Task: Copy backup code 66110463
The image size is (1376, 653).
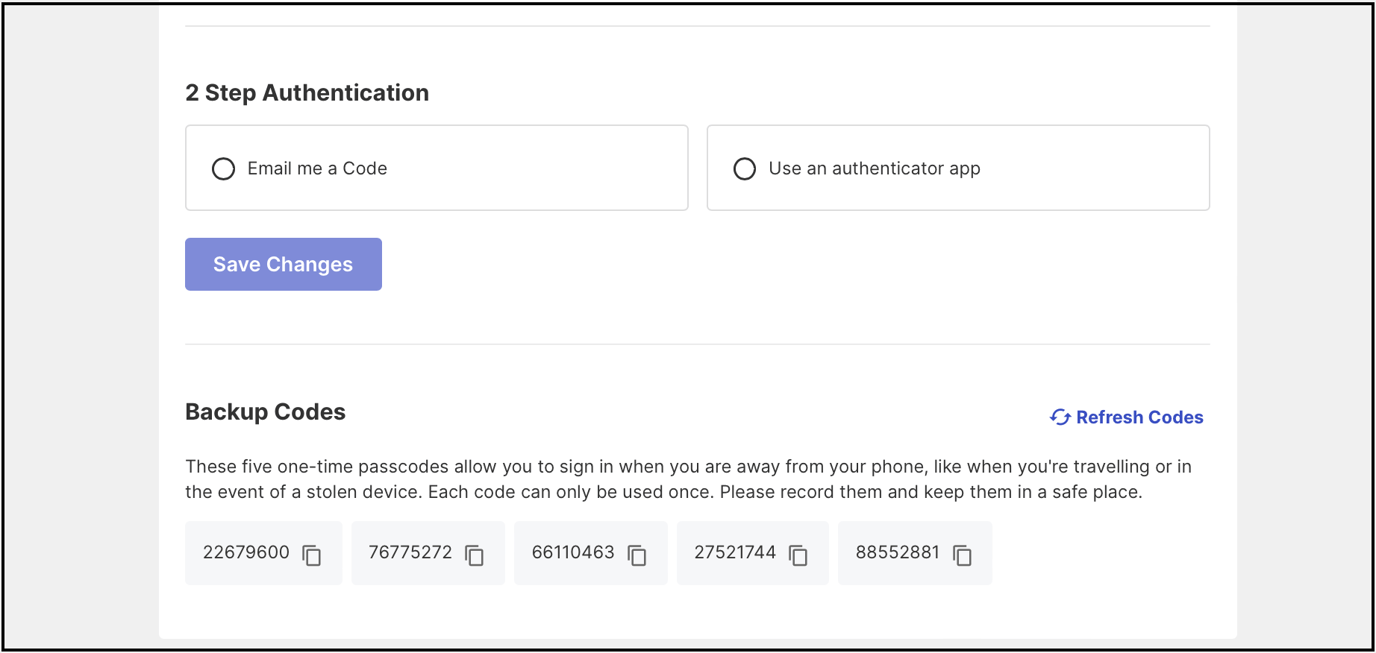Action: coord(636,553)
